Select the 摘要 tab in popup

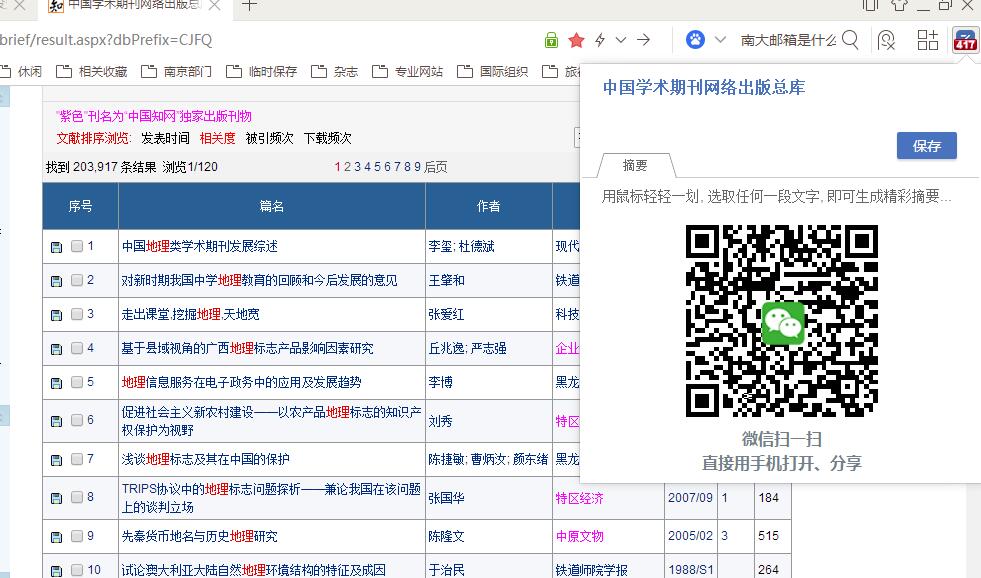636,165
